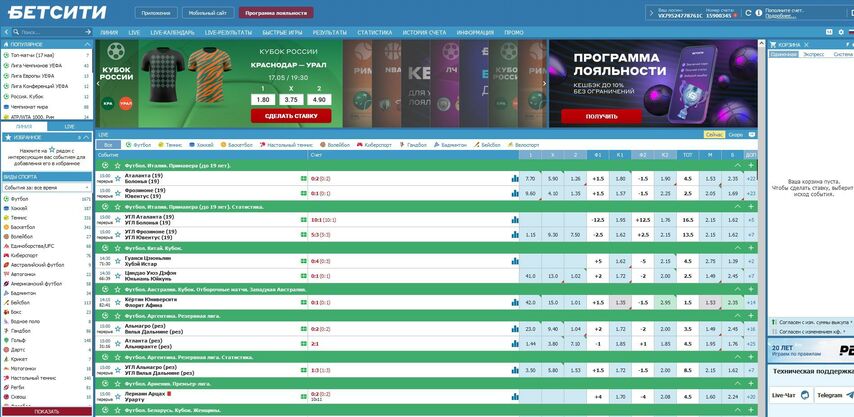Collapse the Избранное section
The image size is (854, 417).
point(87,138)
